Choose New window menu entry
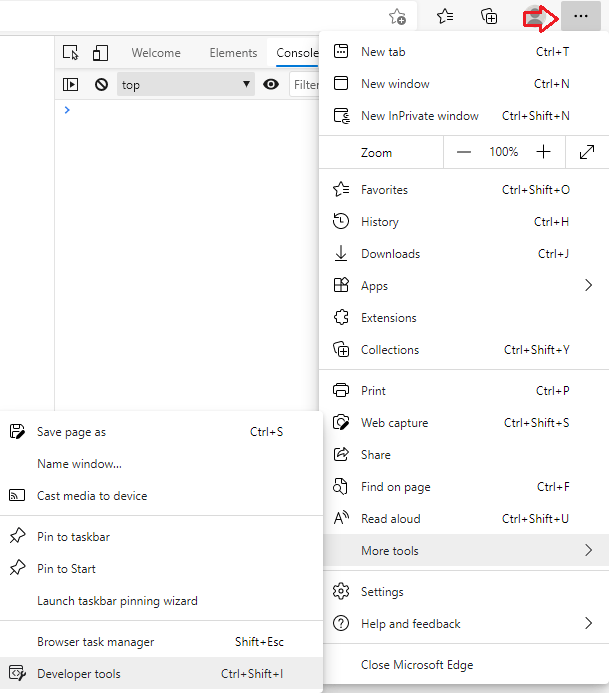 coord(464,84)
